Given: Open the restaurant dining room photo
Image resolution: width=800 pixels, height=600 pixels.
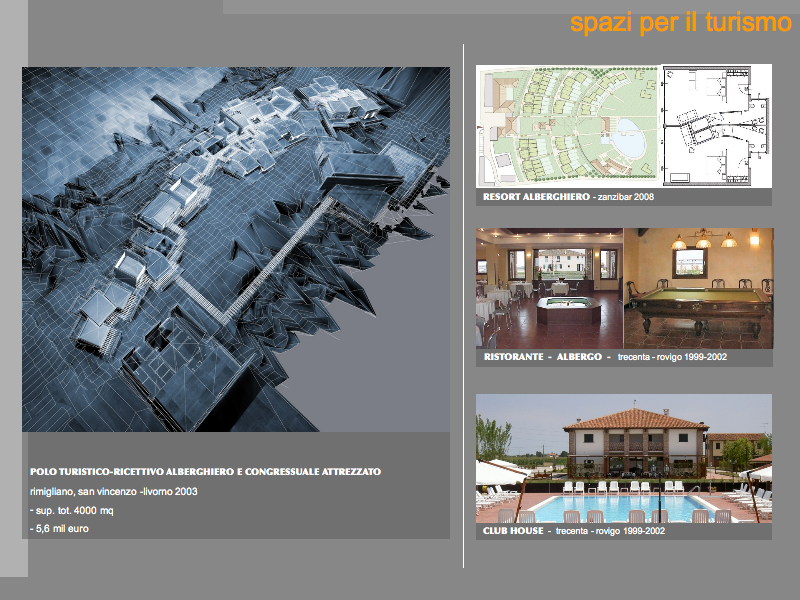Looking at the screenshot, I should click(x=549, y=288).
